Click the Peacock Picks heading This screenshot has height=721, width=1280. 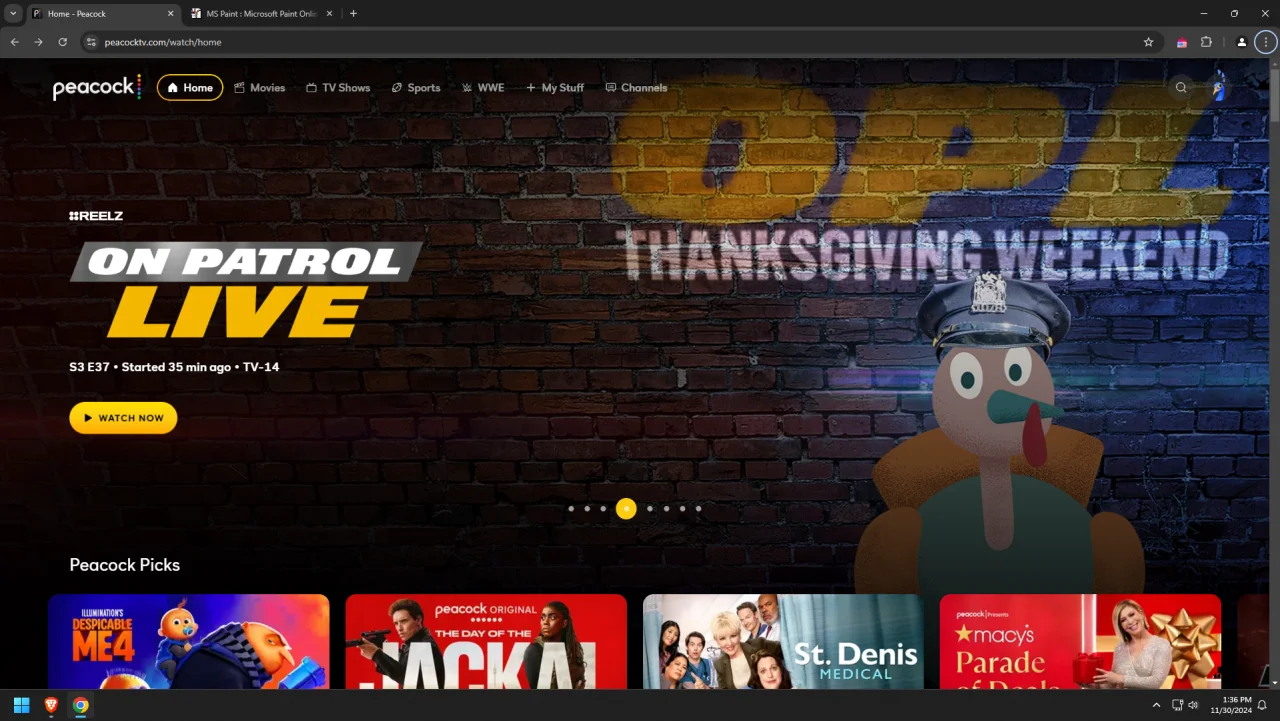click(125, 565)
